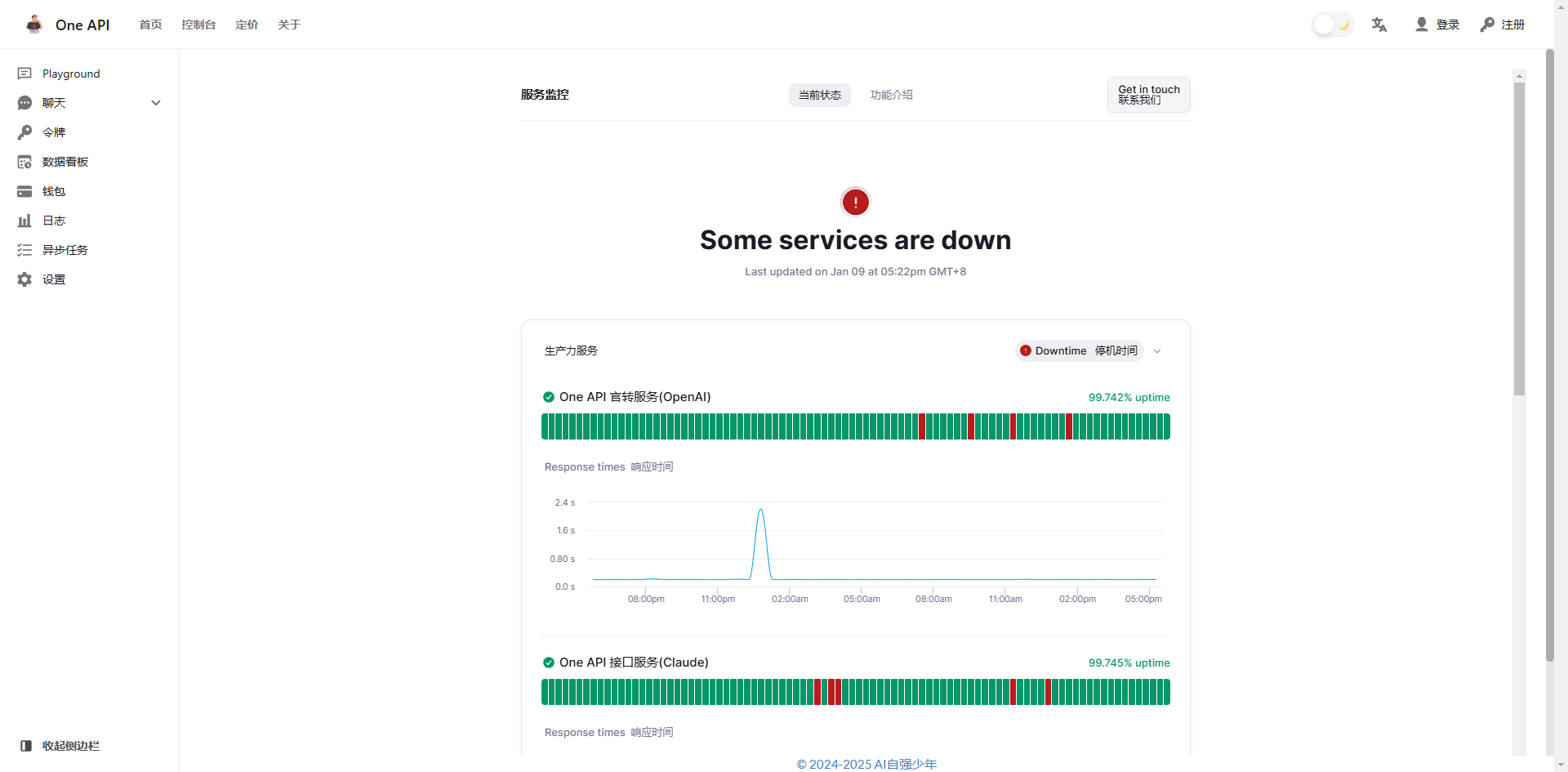1568x772 pixels.
Task: Click the One API logo icon
Action: click(33, 25)
